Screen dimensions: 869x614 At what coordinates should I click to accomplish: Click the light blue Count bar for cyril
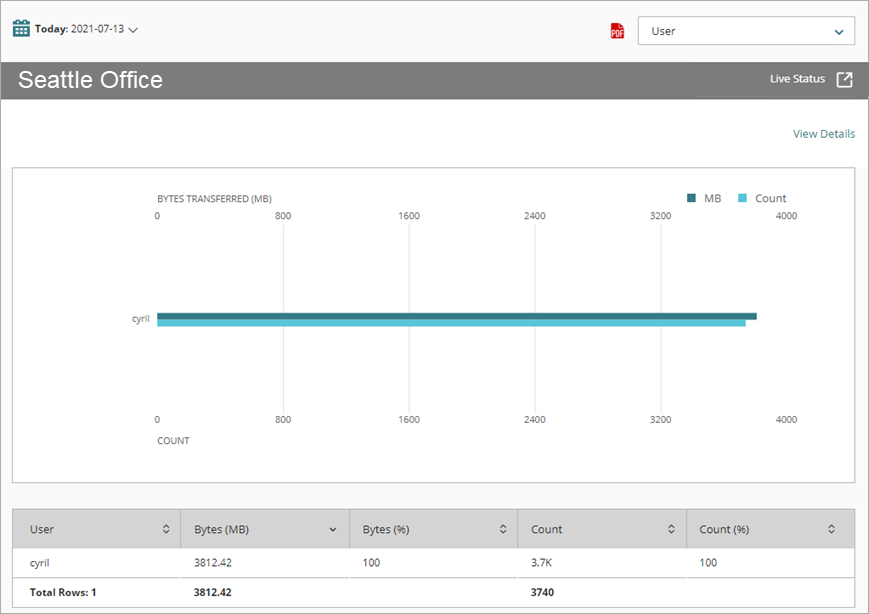click(451, 323)
